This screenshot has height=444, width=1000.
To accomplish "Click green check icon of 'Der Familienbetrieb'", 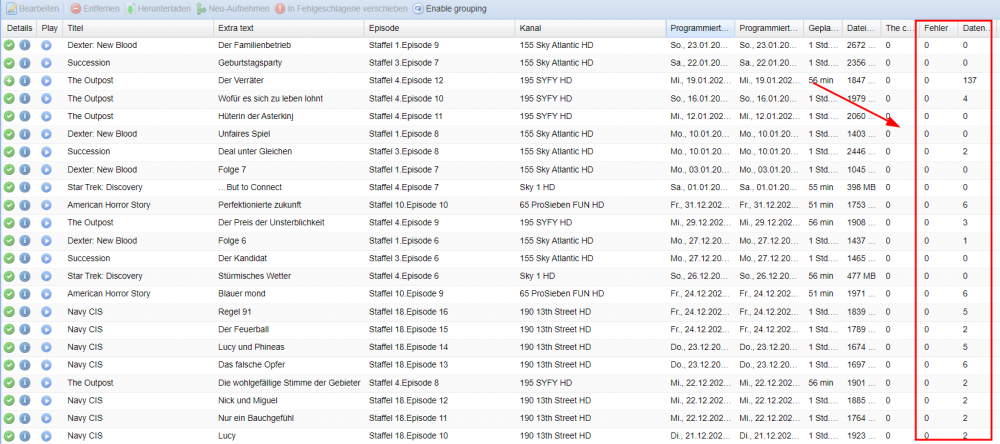I will (9, 45).
